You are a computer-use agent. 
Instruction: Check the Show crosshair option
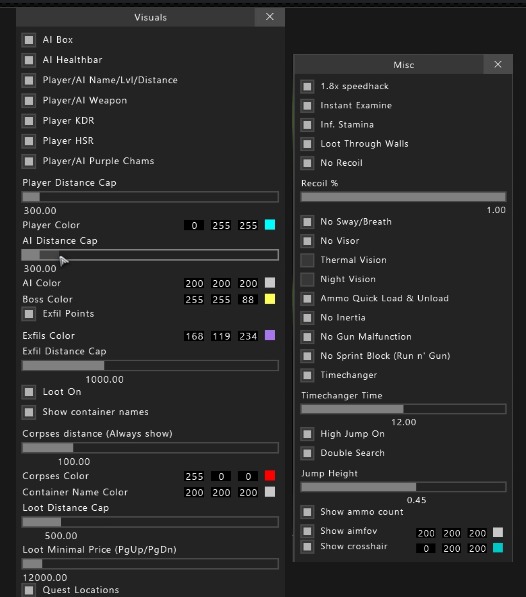pos(307,547)
